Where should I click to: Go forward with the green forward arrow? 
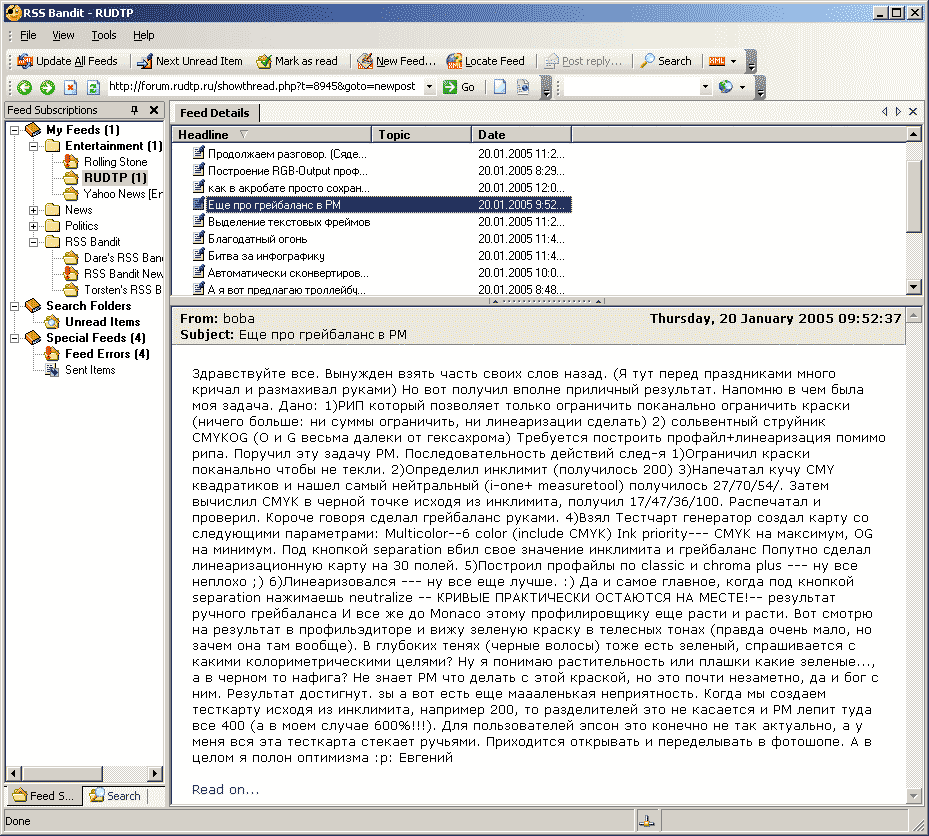pyautogui.click(x=47, y=87)
